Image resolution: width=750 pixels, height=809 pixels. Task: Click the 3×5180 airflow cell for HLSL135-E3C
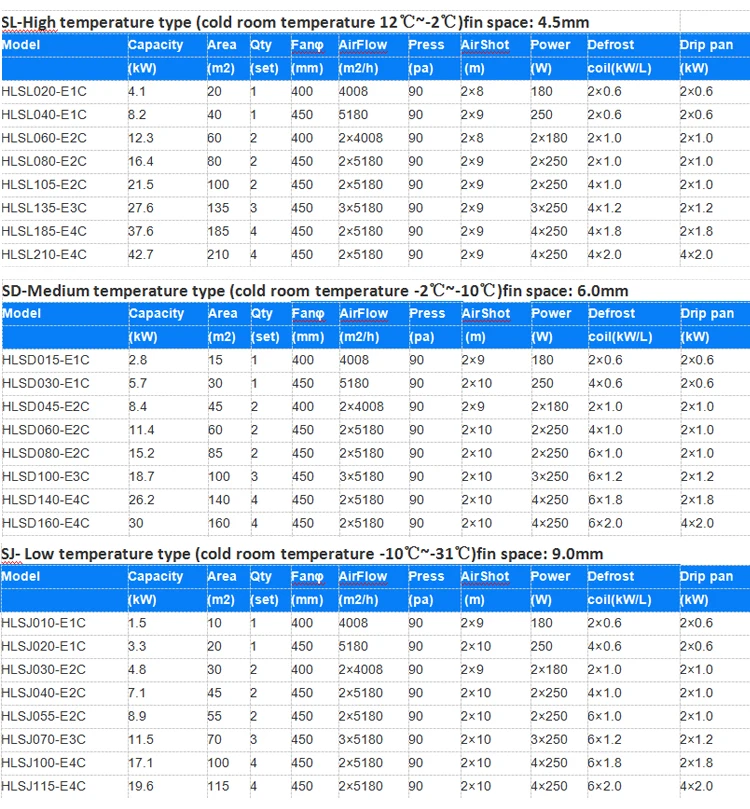click(362, 208)
